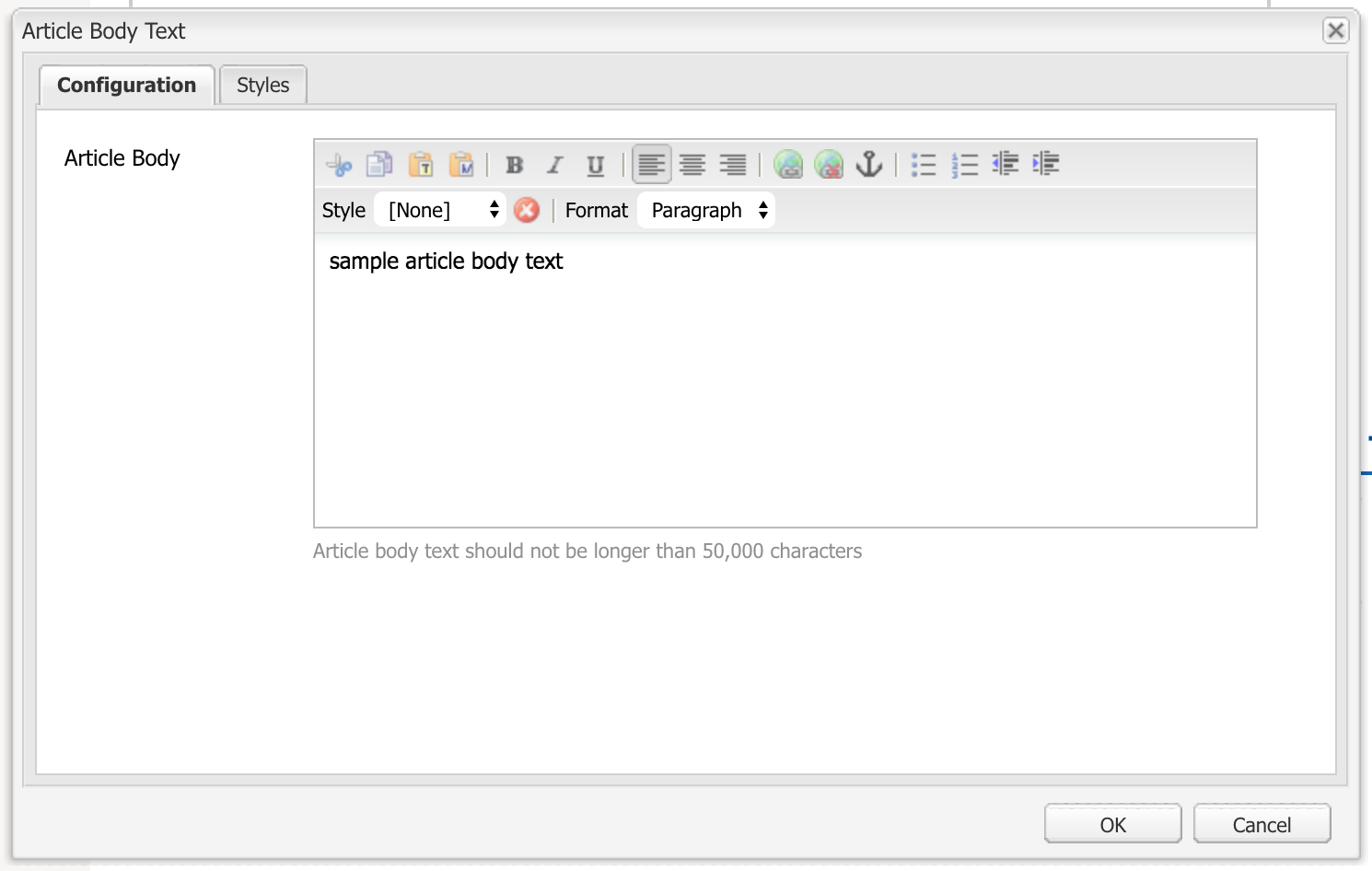The image size is (1372, 871).
Task: Clear the style with the red X icon
Action: [527, 210]
